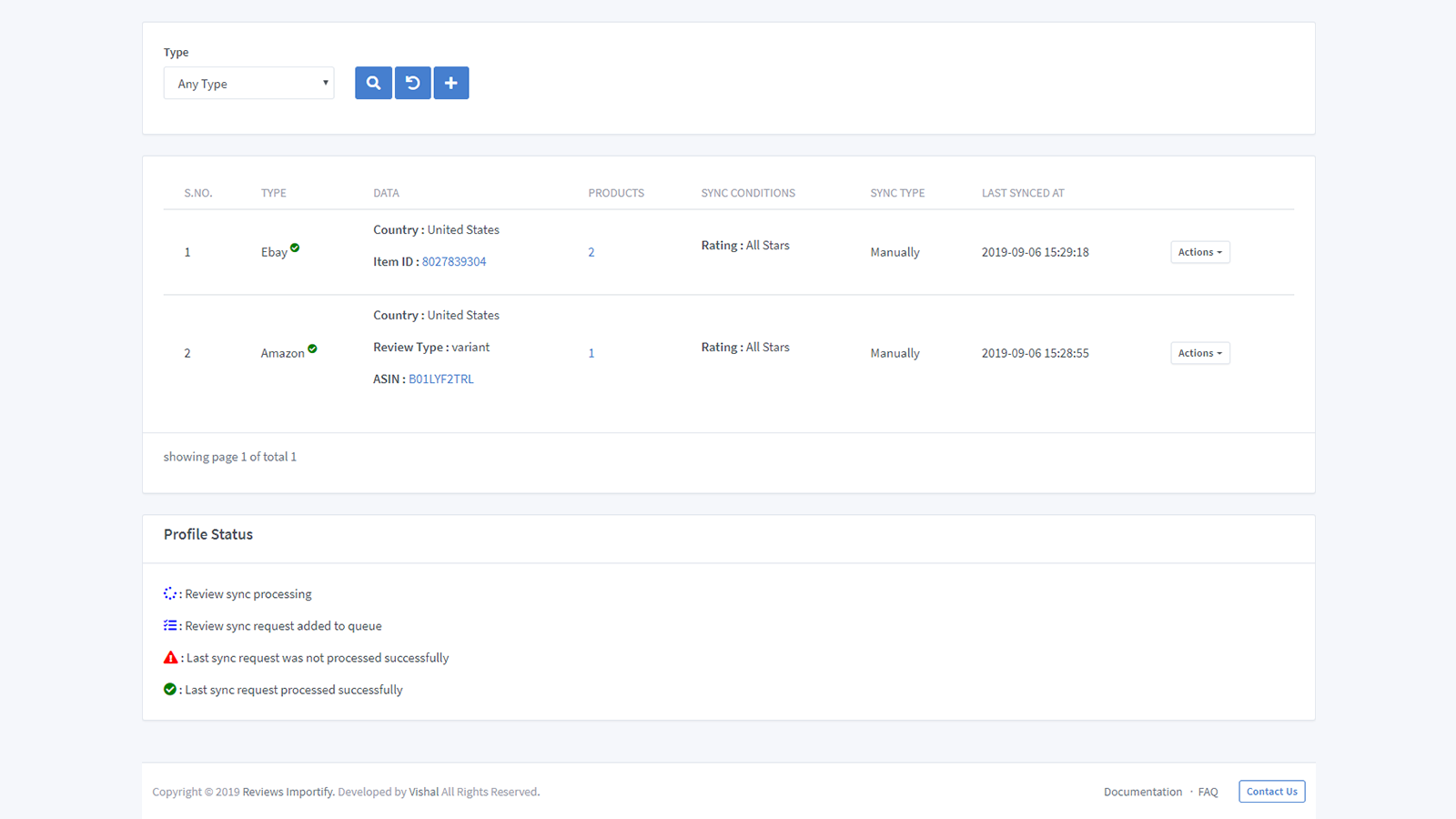Click green check icon in Profile Status
1456x819 pixels.
pyautogui.click(x=170, y=689)
